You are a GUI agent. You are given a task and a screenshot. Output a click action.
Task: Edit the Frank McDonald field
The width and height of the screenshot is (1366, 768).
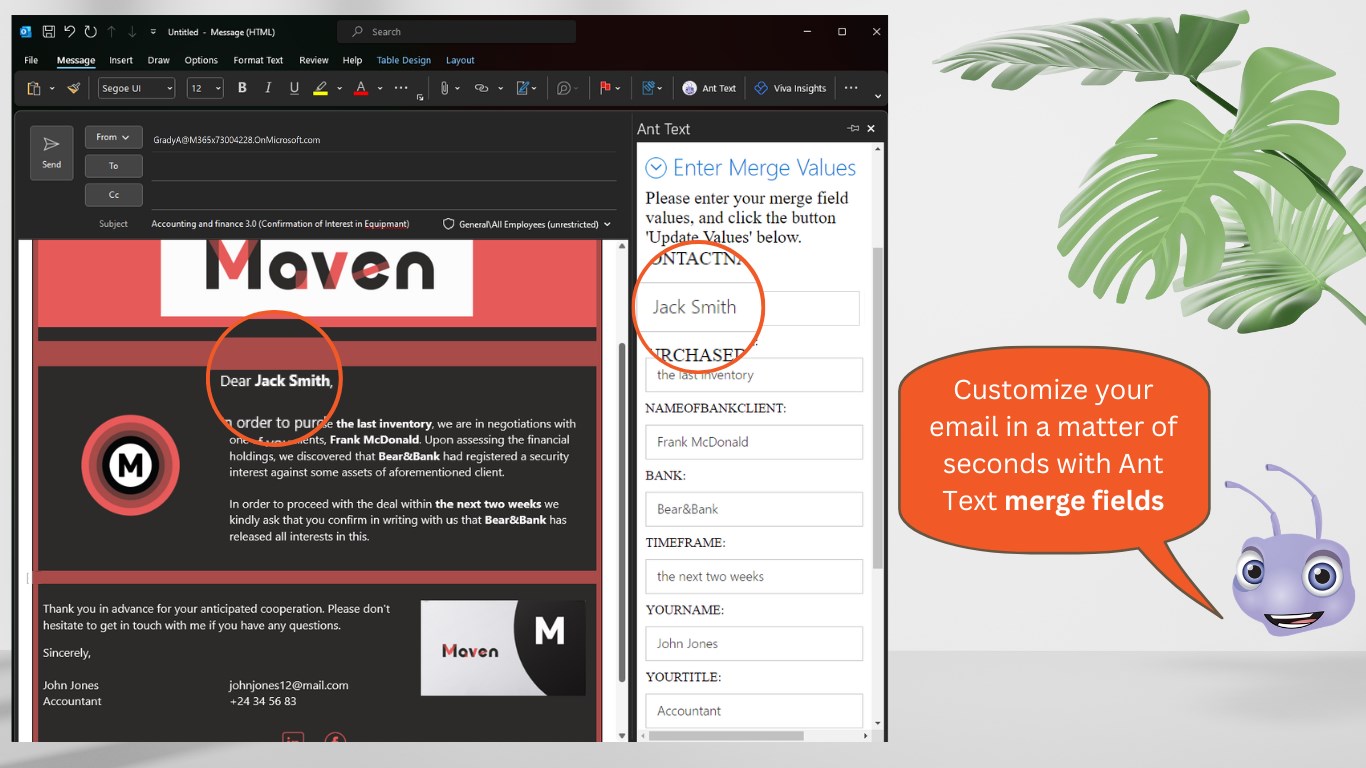[754, 442]
